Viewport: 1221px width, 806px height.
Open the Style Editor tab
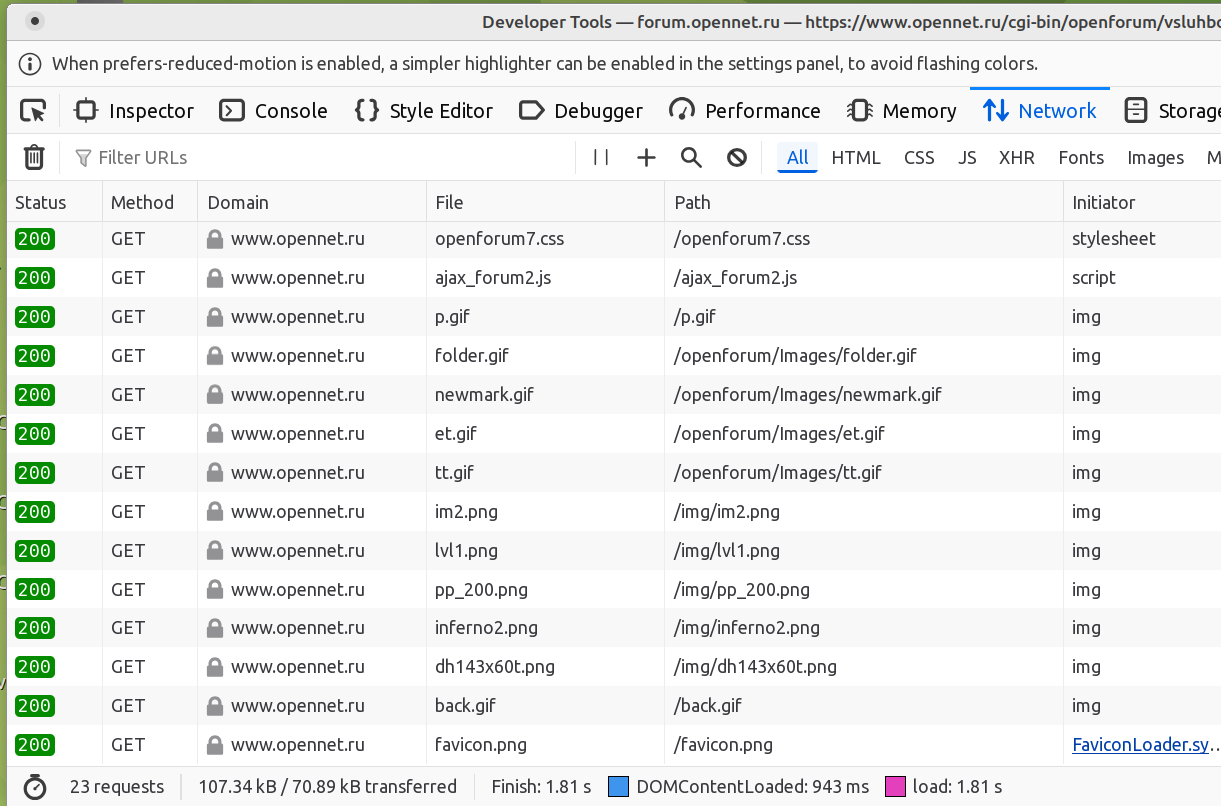click(424, 111)
